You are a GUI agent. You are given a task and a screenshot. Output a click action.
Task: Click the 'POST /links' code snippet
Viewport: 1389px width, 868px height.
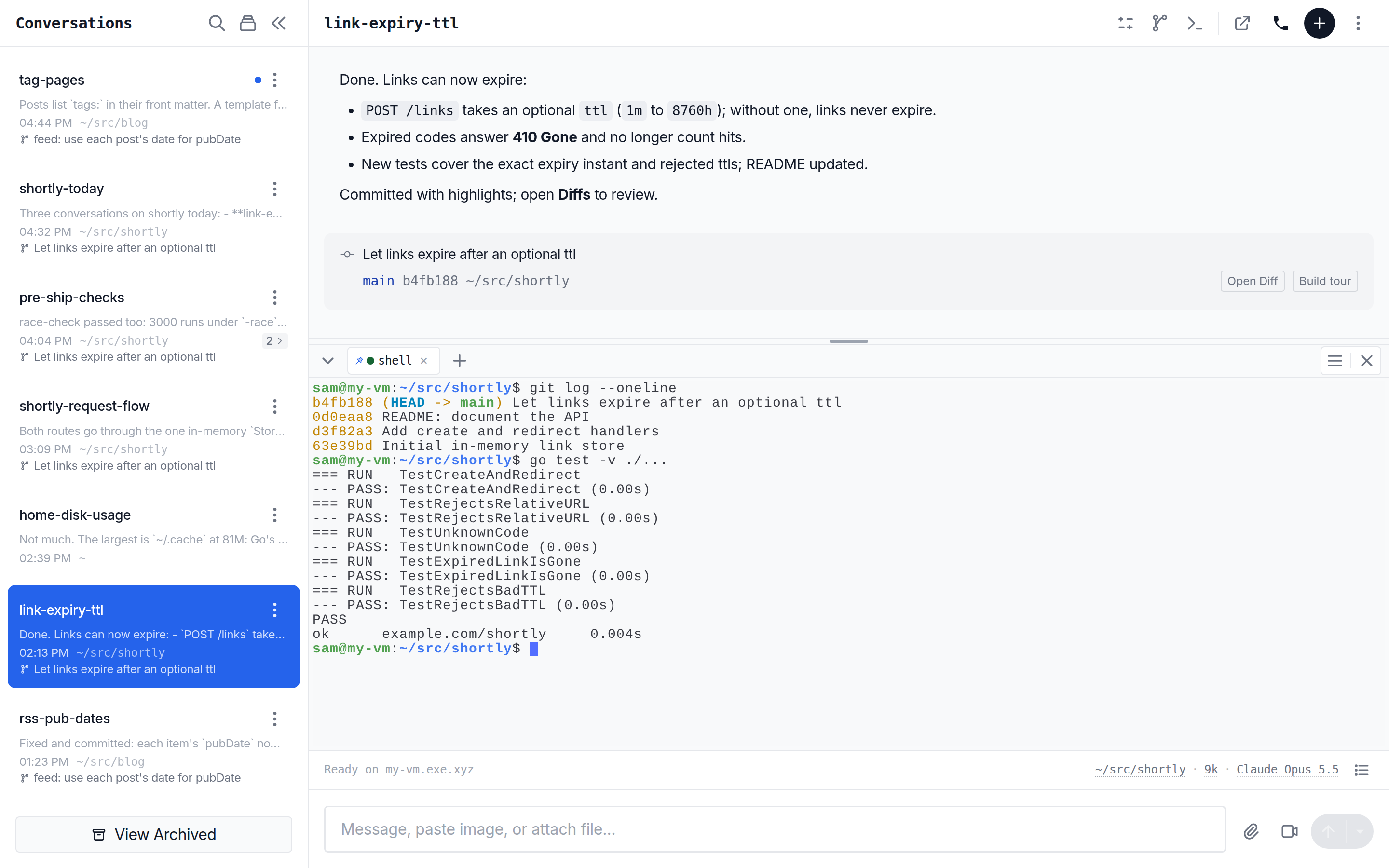pyautogui.click(x=409, y=110)
